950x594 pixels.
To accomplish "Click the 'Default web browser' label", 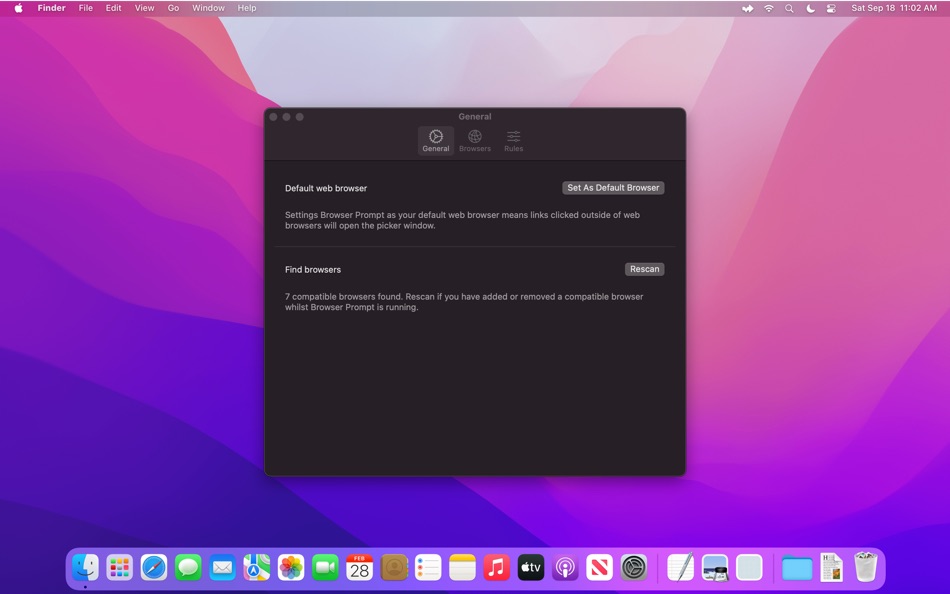I will pyautogui.click(x=326, y=189).
